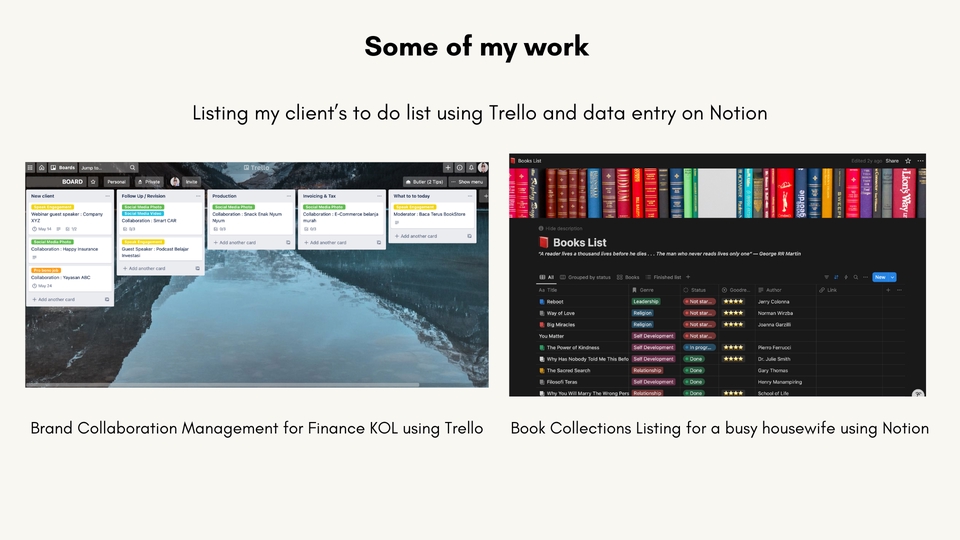960x540 pixels.
Task: Open New client list options menu
Action: pyautogui.click(x=108, y=196)
